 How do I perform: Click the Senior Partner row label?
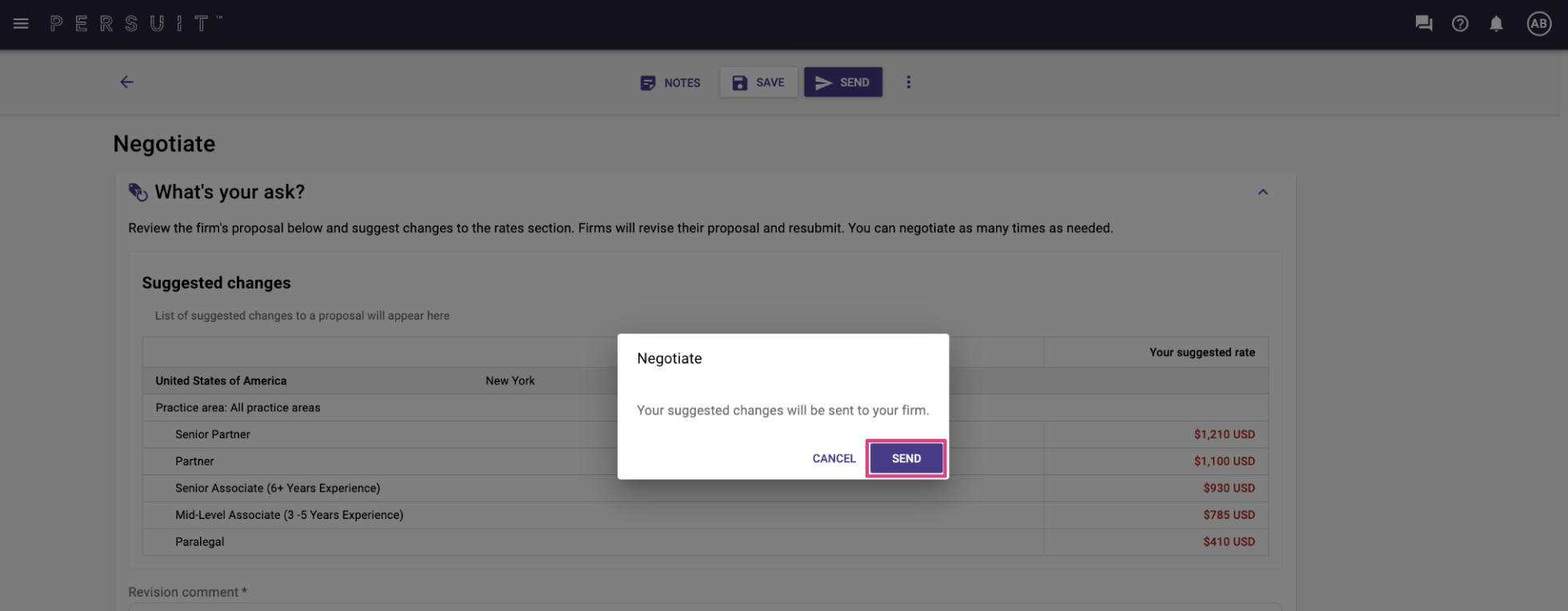tap(213, 434)
